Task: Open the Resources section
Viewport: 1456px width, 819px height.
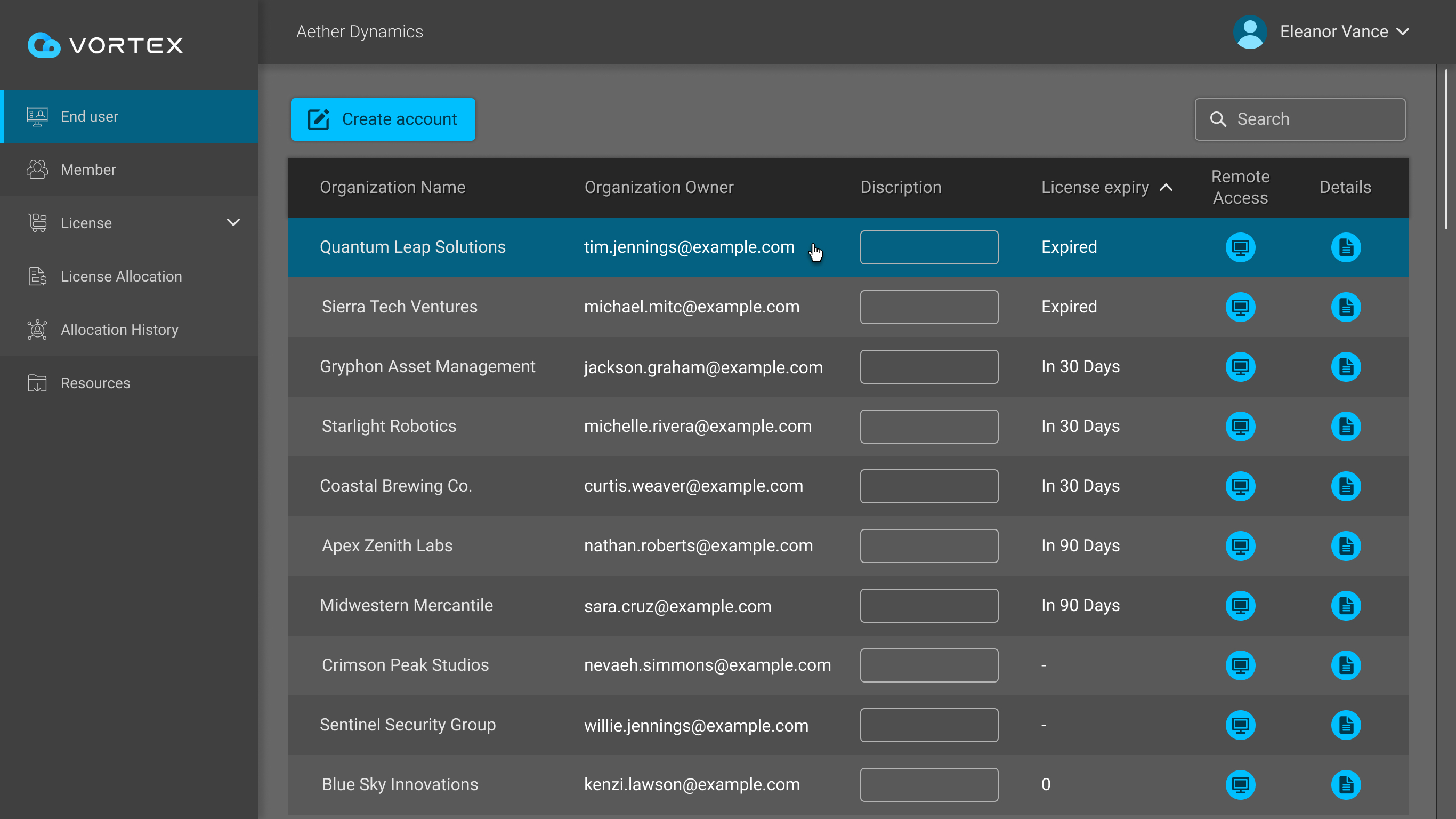Action: tap(95, 383)
